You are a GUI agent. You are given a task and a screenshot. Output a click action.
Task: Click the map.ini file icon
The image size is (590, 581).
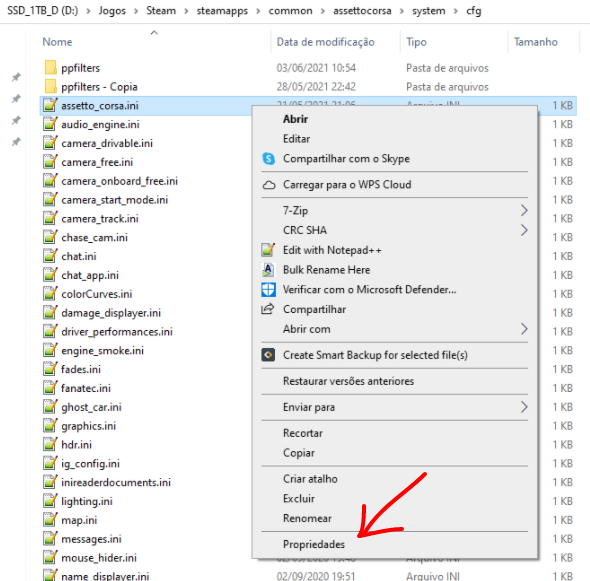50,520
